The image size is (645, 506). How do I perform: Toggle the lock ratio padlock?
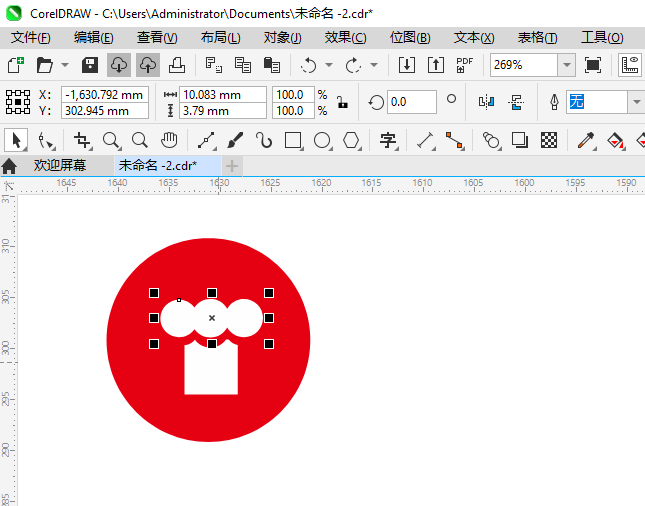pyautogui.click(x=342, y=102)
